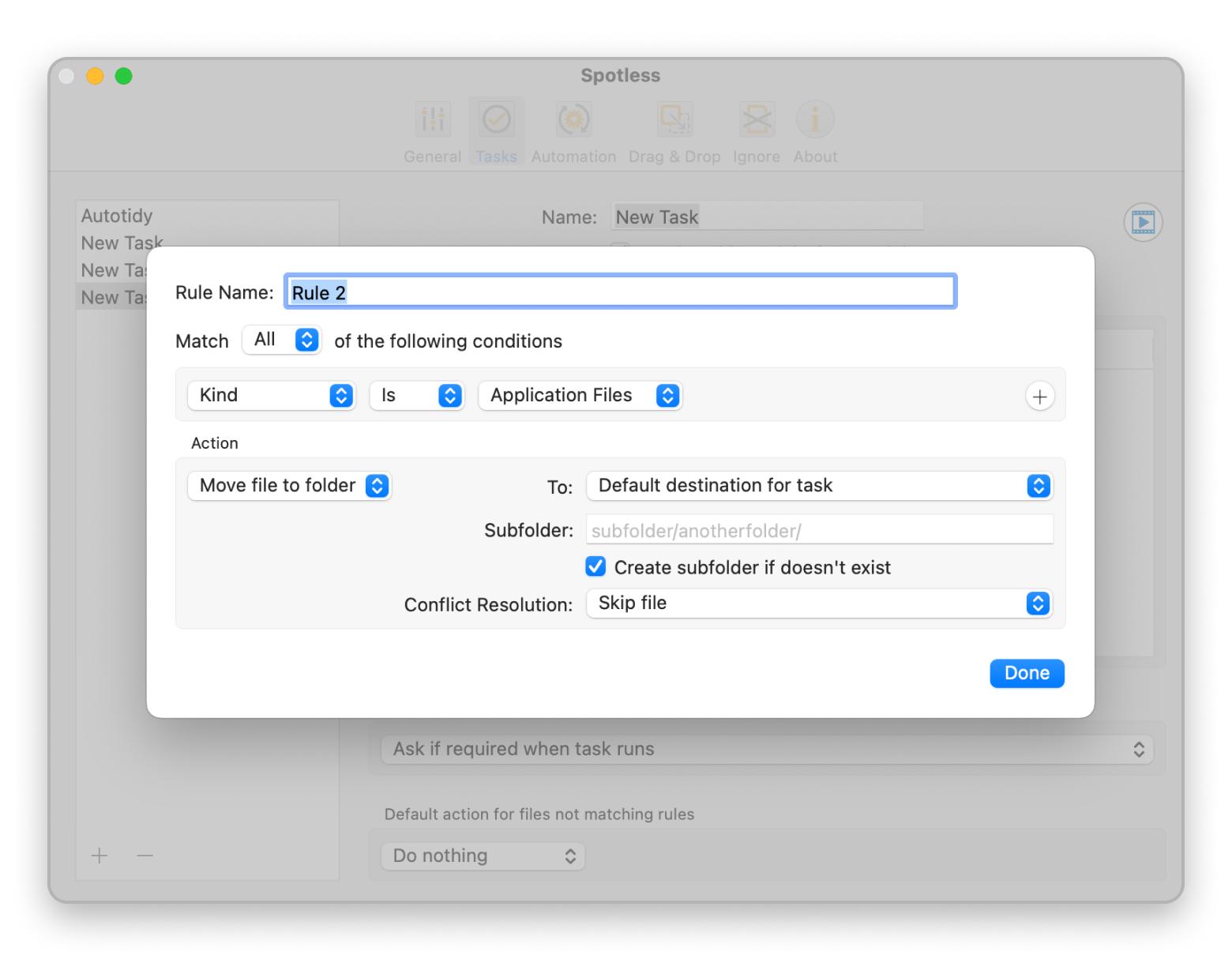Remove task using minus icon
Image resolution: width=1232 pixels, height=967 pixels.
click(145, 856)
